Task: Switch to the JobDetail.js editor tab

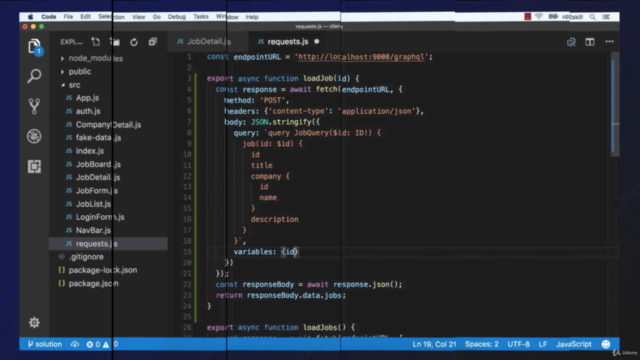Action: [x=208, y=42]
